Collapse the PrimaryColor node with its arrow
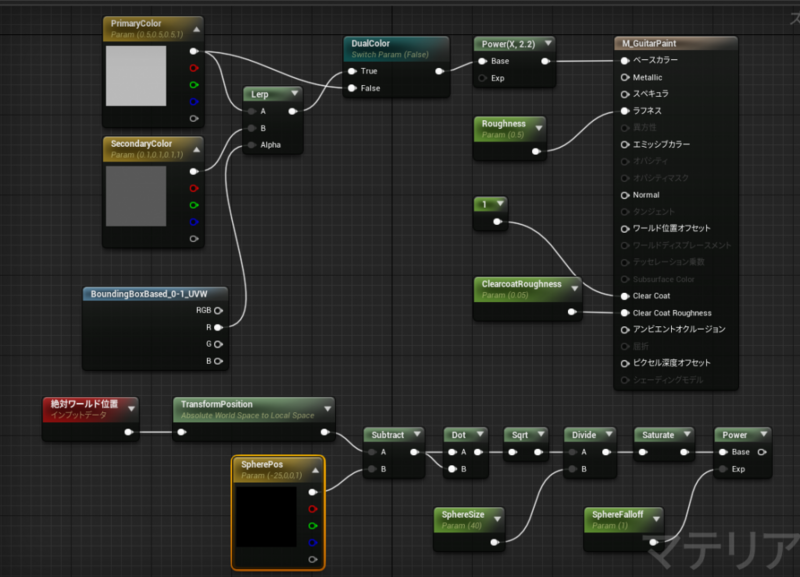Viewport: 800px width, 577px height. (x=196, y=30)
